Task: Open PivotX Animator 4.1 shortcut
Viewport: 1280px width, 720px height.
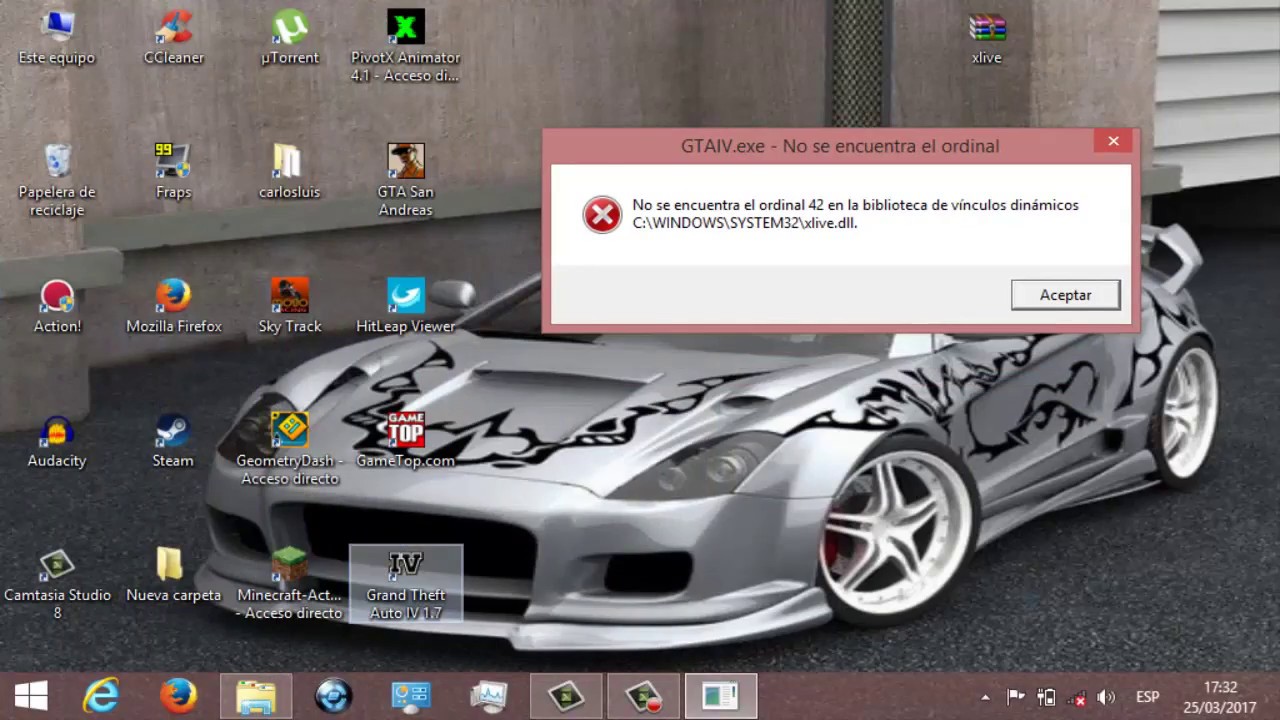Action: pyautogui.click(x=406, y=46)
